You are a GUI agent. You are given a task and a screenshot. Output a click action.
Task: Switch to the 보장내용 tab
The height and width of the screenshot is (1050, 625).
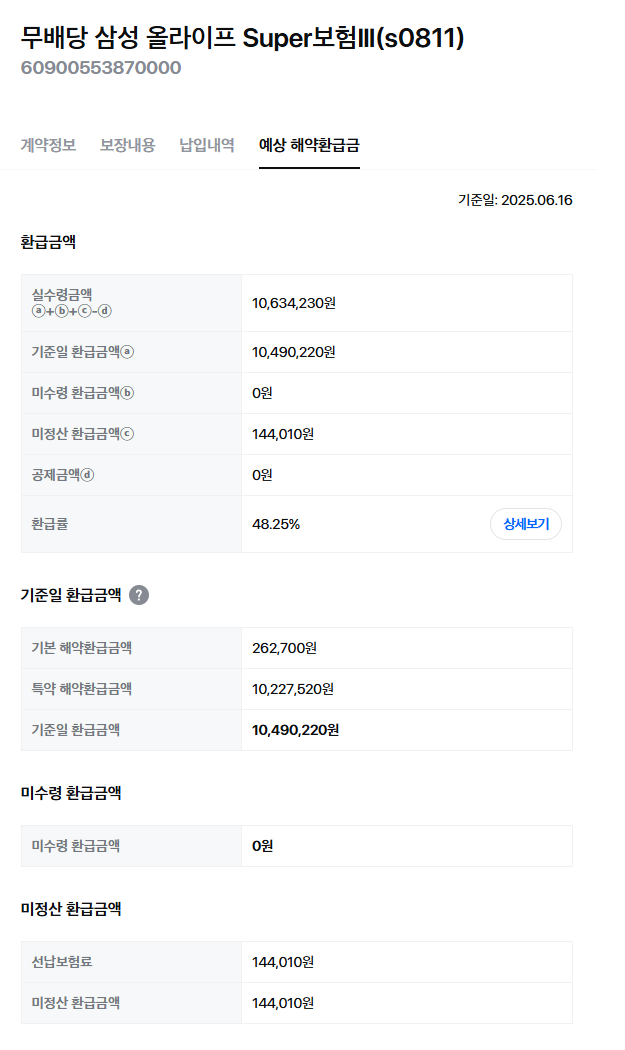click(x=127, y=145)
